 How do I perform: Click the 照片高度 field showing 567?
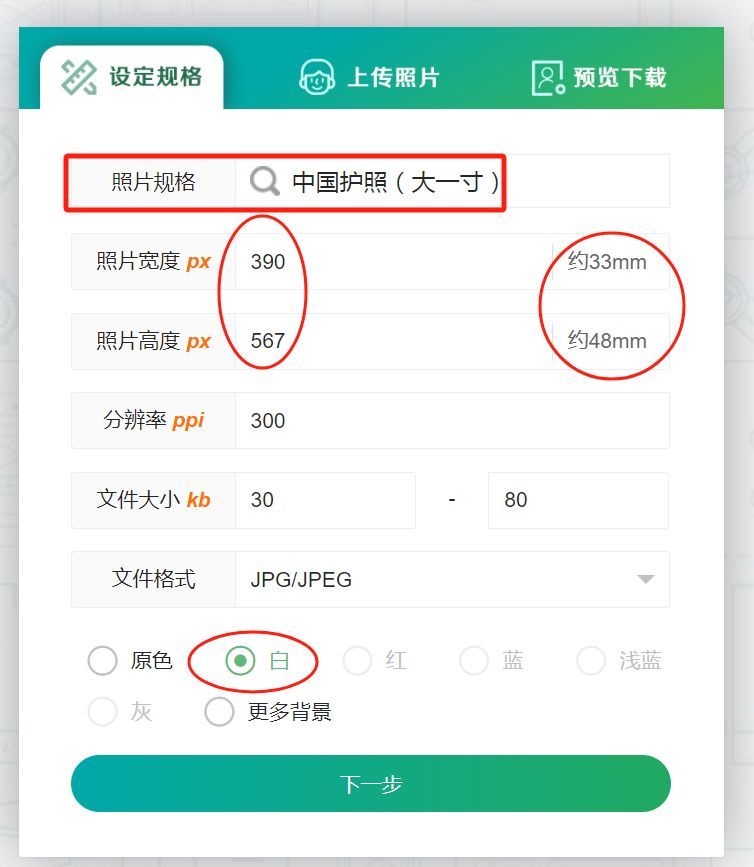click(394, 341)
